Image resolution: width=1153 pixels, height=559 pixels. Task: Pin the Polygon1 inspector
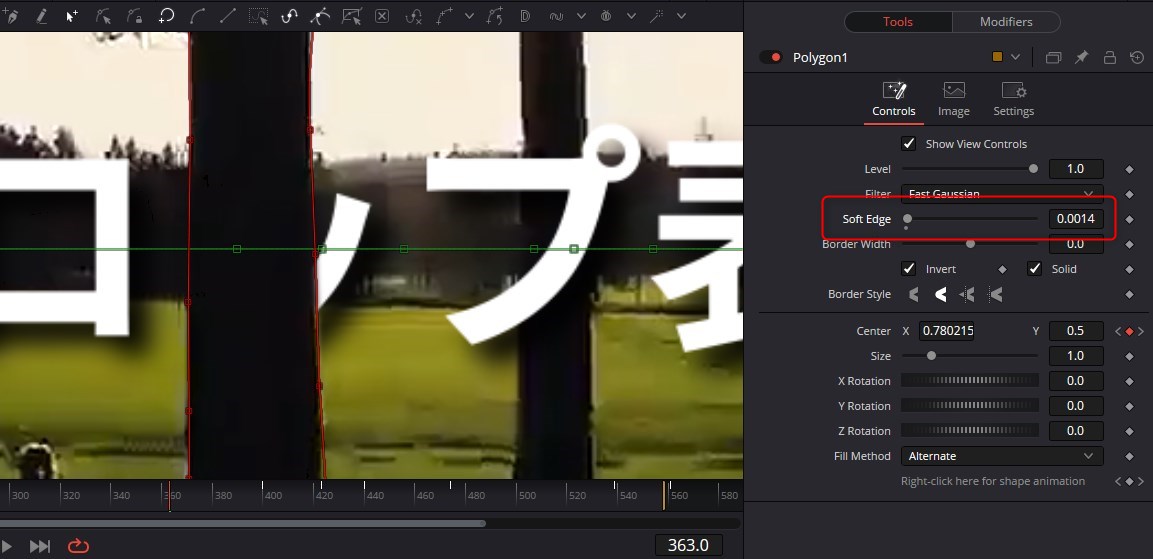pos(1081,57)
